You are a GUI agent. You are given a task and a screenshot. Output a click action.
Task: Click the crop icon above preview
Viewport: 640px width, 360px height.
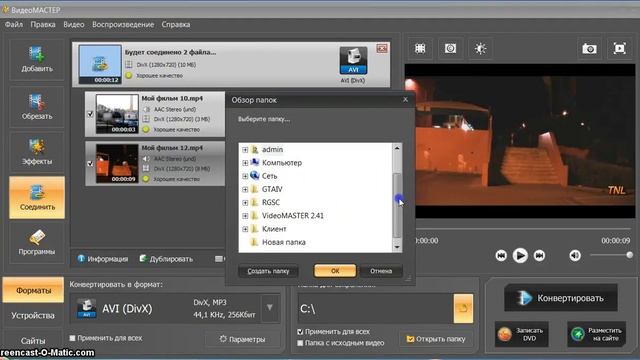point(450,49)
